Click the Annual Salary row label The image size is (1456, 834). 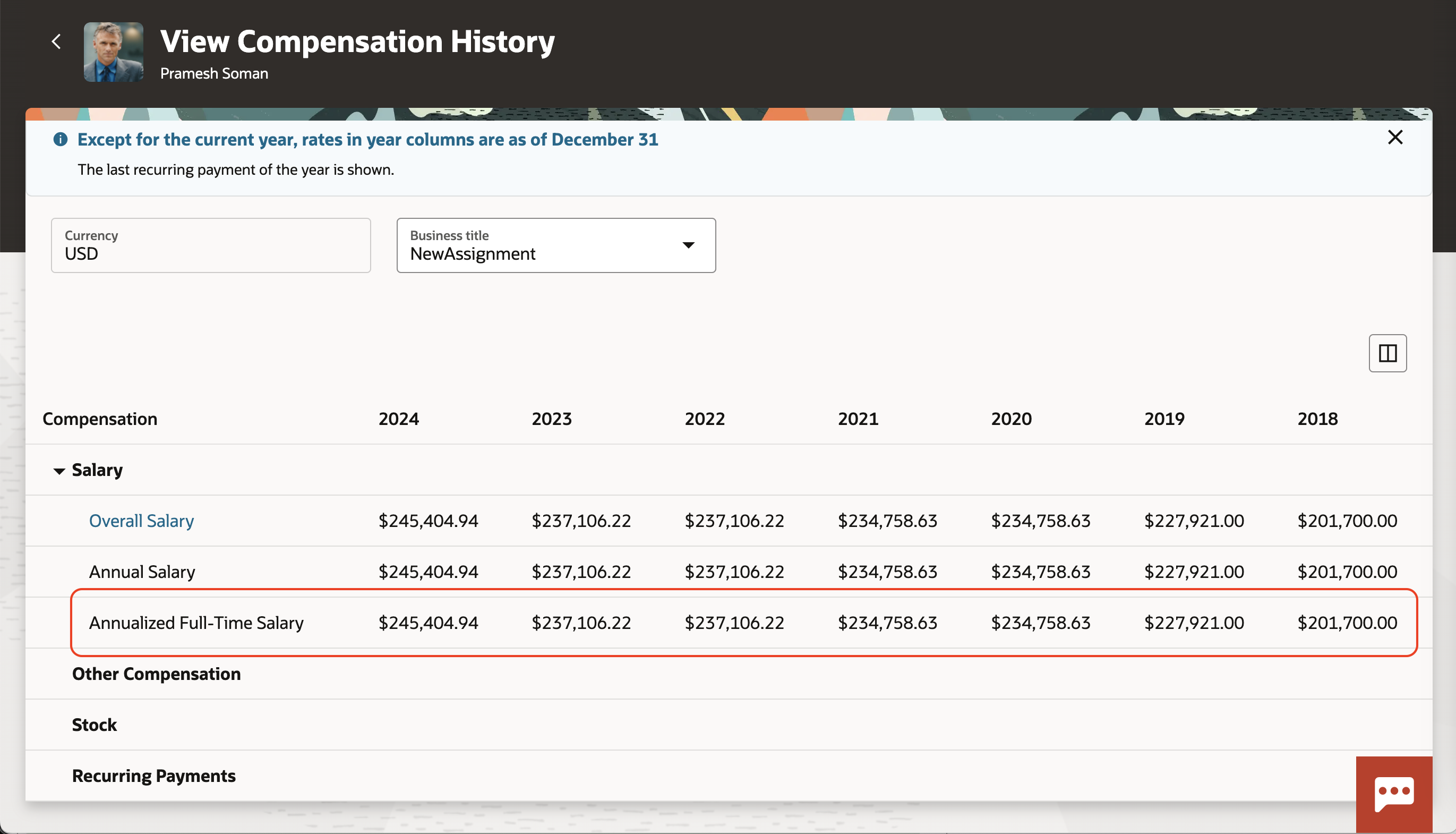click(x=142, y=572)
